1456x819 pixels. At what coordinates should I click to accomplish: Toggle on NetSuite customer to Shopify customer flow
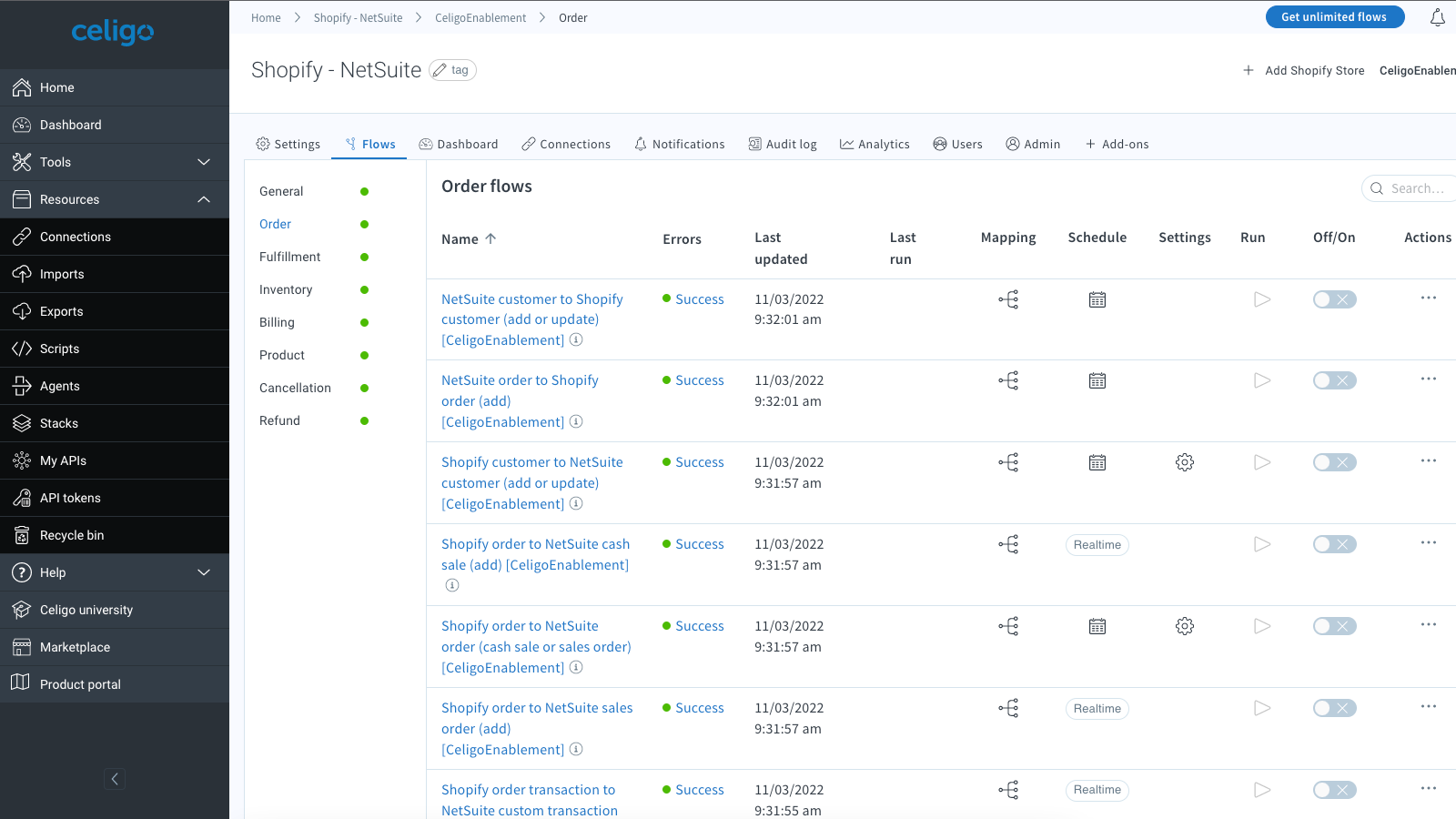(x=1334, y=299)
